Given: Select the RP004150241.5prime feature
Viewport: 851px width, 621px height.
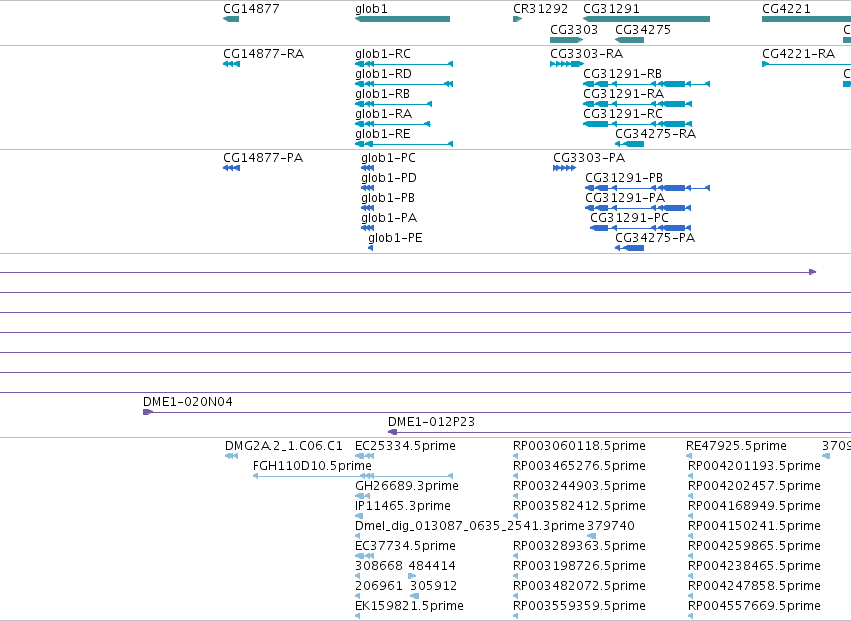Looking at the screenshot, I should click(690, 536).
